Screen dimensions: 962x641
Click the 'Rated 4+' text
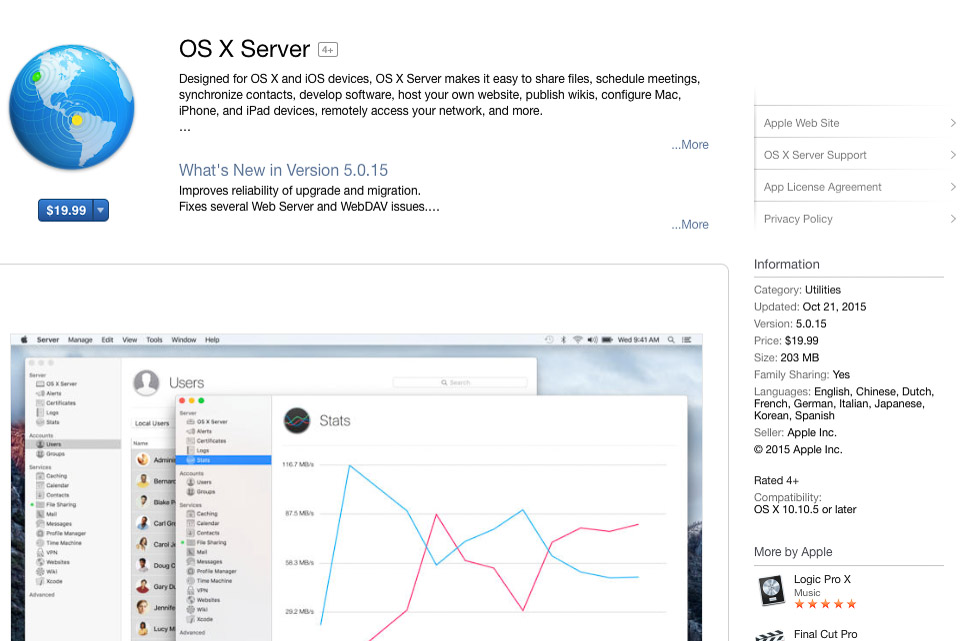click(776, 480)
